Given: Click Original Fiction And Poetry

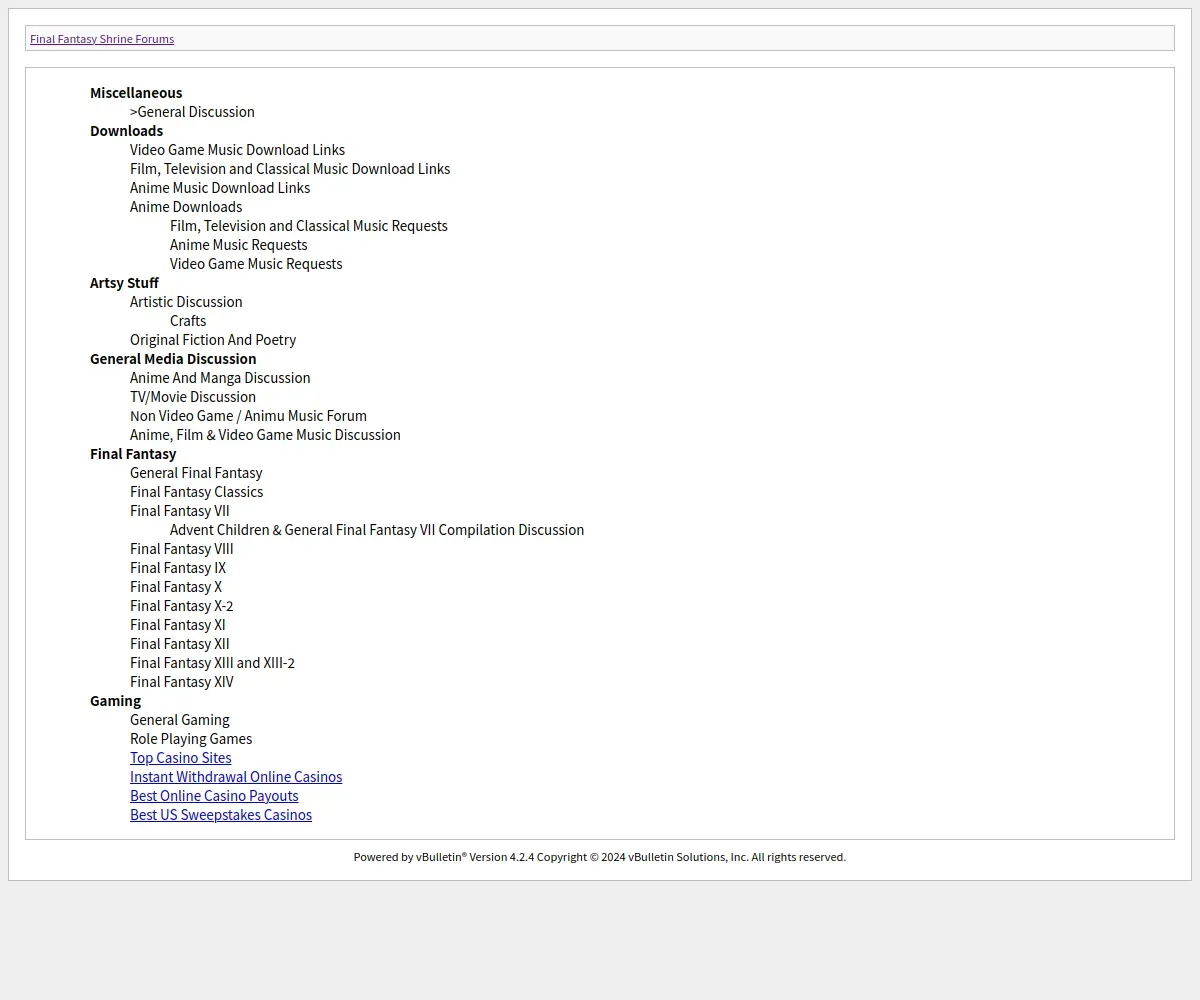Looking at the screenshot, I should click(x=213, y=340).
